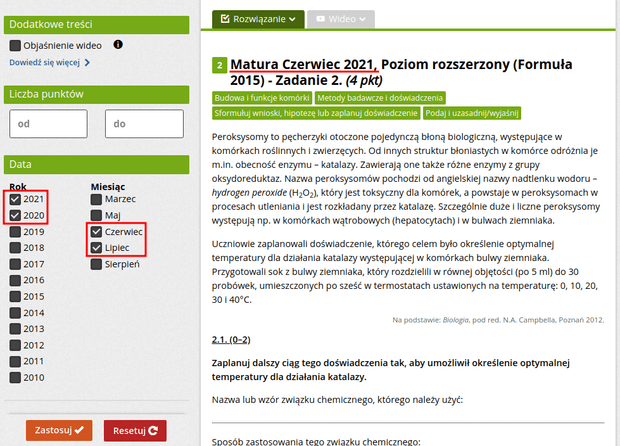Screen dimensions: 620x446
Task: Check the 2015 year checkbox
Action: 15,297
